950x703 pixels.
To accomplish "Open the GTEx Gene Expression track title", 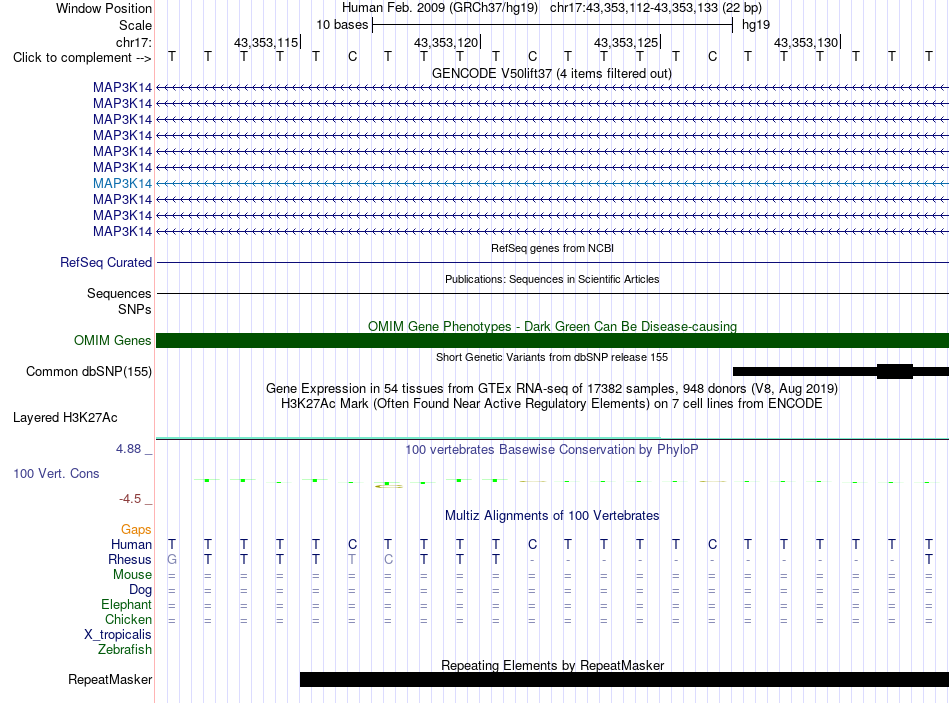I will pyautogui.click(x=552, y=388).
